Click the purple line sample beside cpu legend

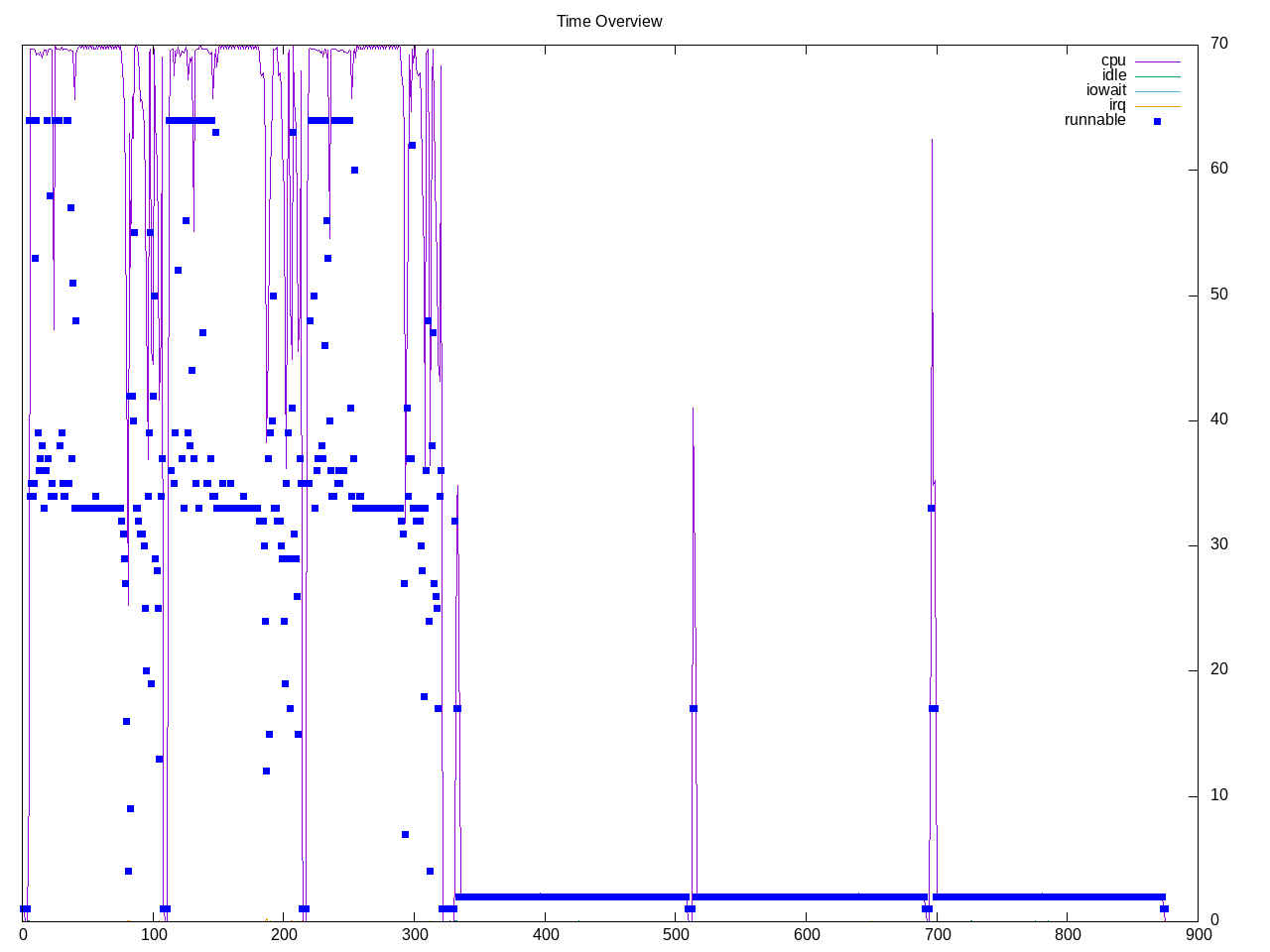pos(1157,61)
